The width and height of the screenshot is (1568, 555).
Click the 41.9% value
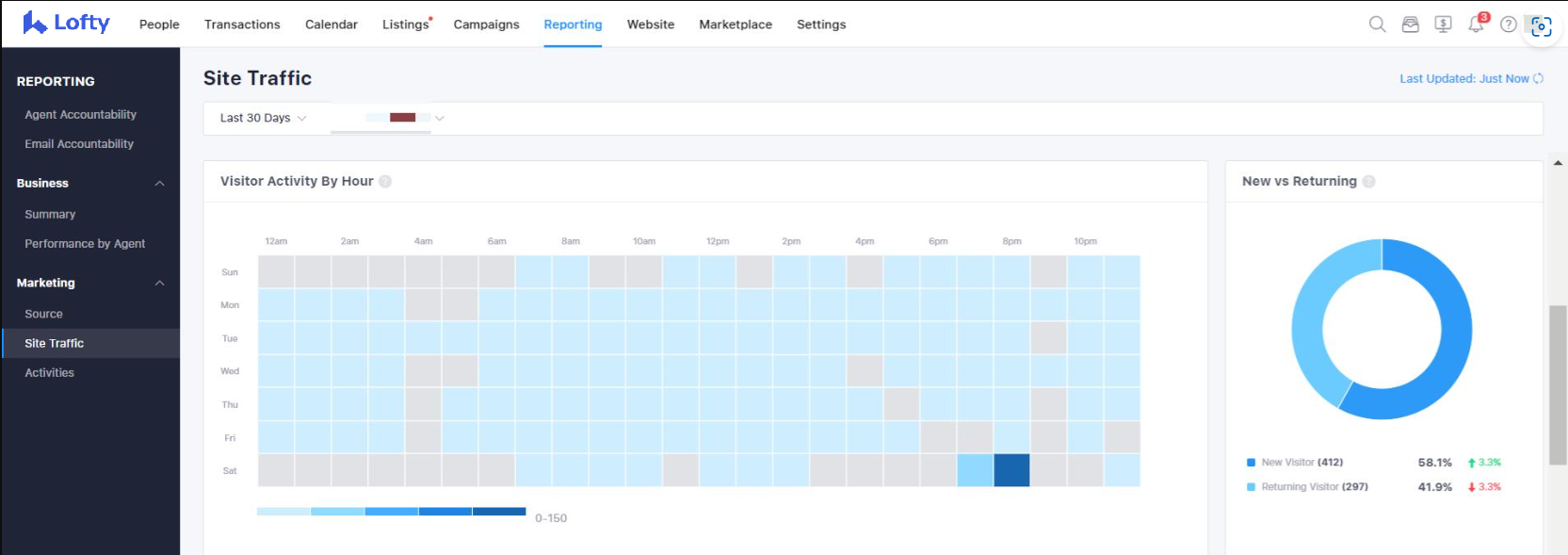click(1435, 487)
